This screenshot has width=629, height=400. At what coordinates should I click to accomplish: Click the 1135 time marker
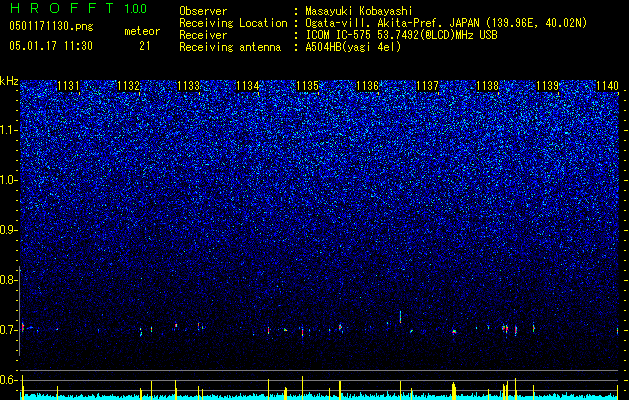point(308,86)
